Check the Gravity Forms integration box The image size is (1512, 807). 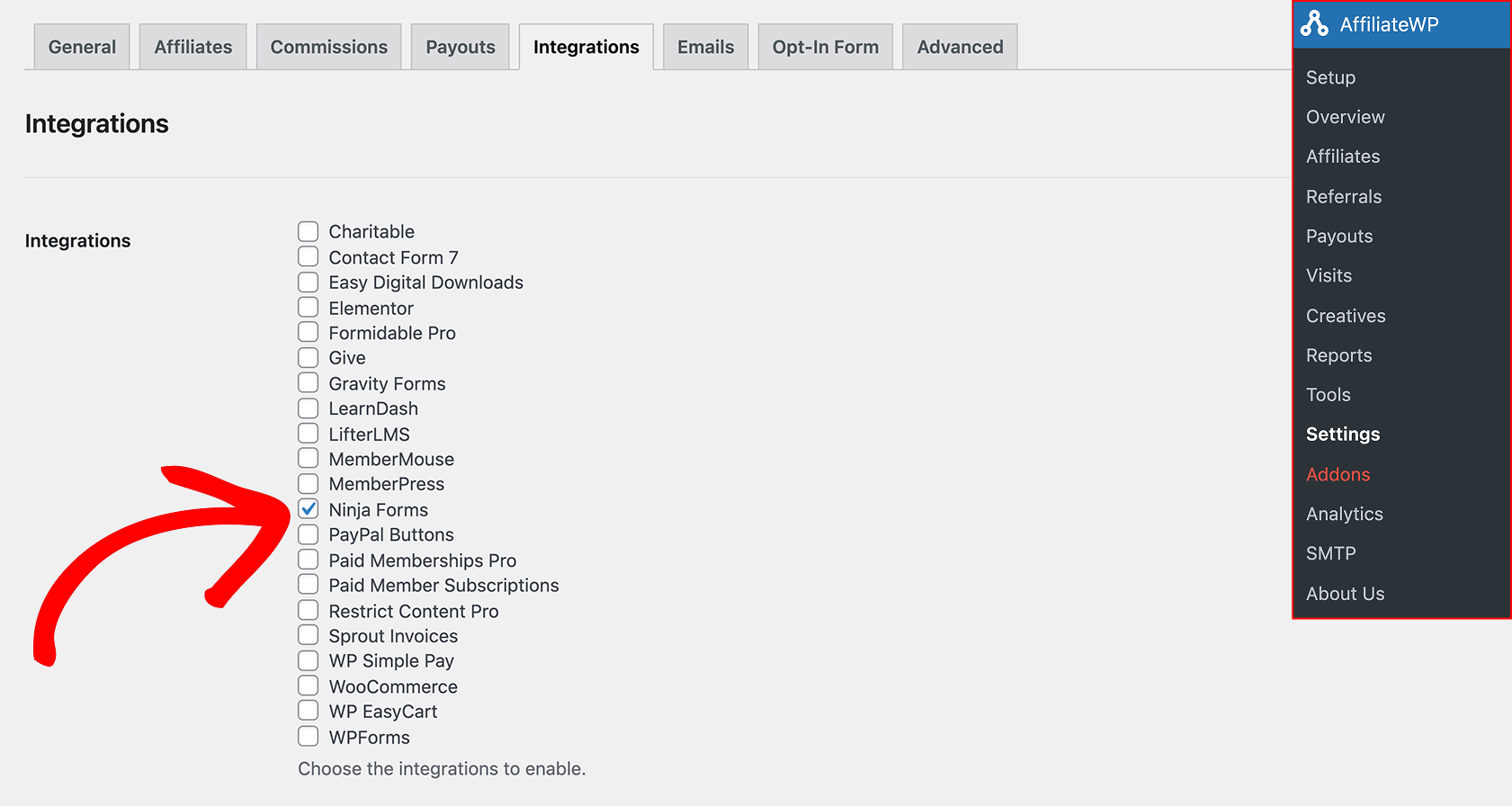(x=309, y=383)
